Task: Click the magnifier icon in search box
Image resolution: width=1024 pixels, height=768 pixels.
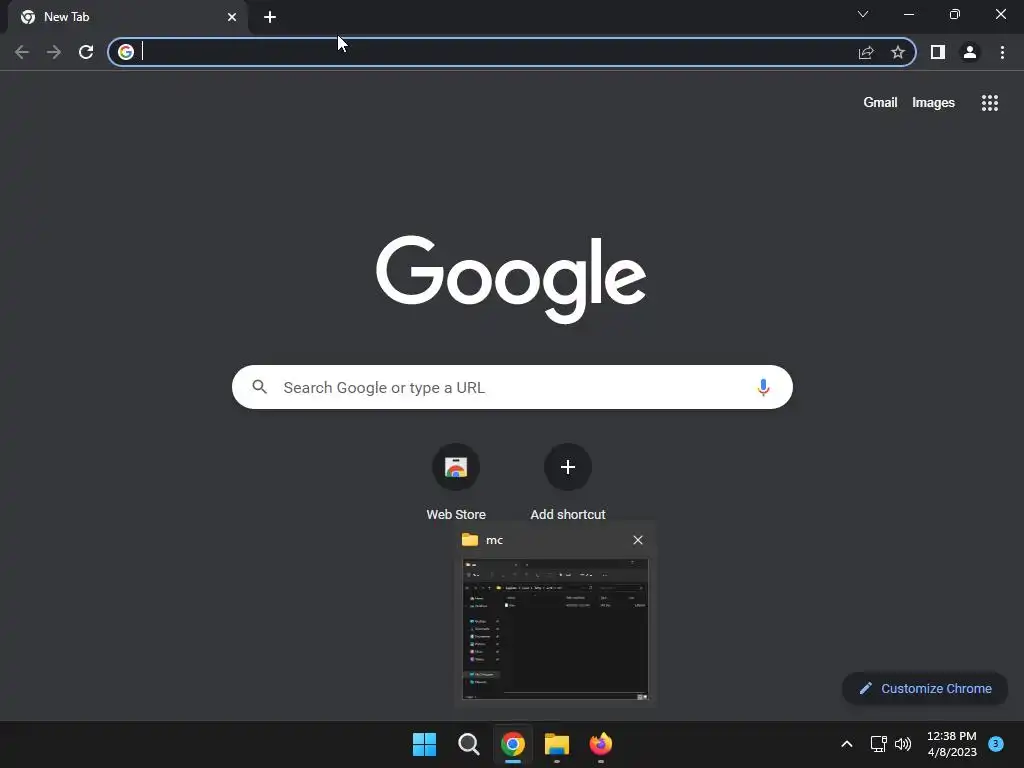Action: [x=259, y=387]
